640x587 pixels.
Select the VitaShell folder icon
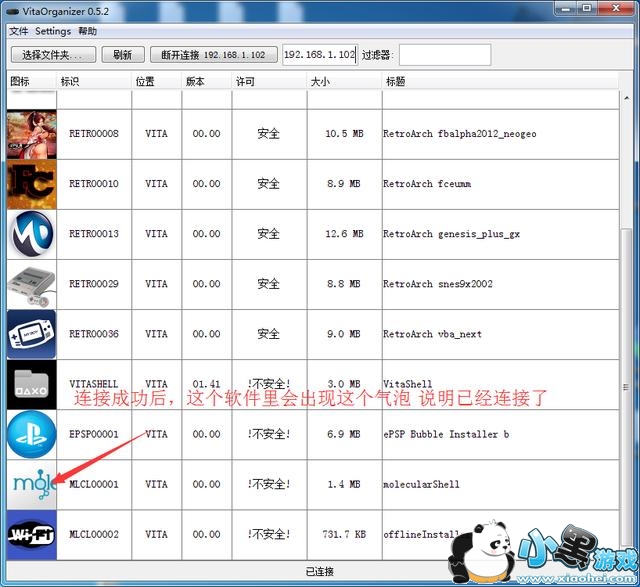(32, 385)
